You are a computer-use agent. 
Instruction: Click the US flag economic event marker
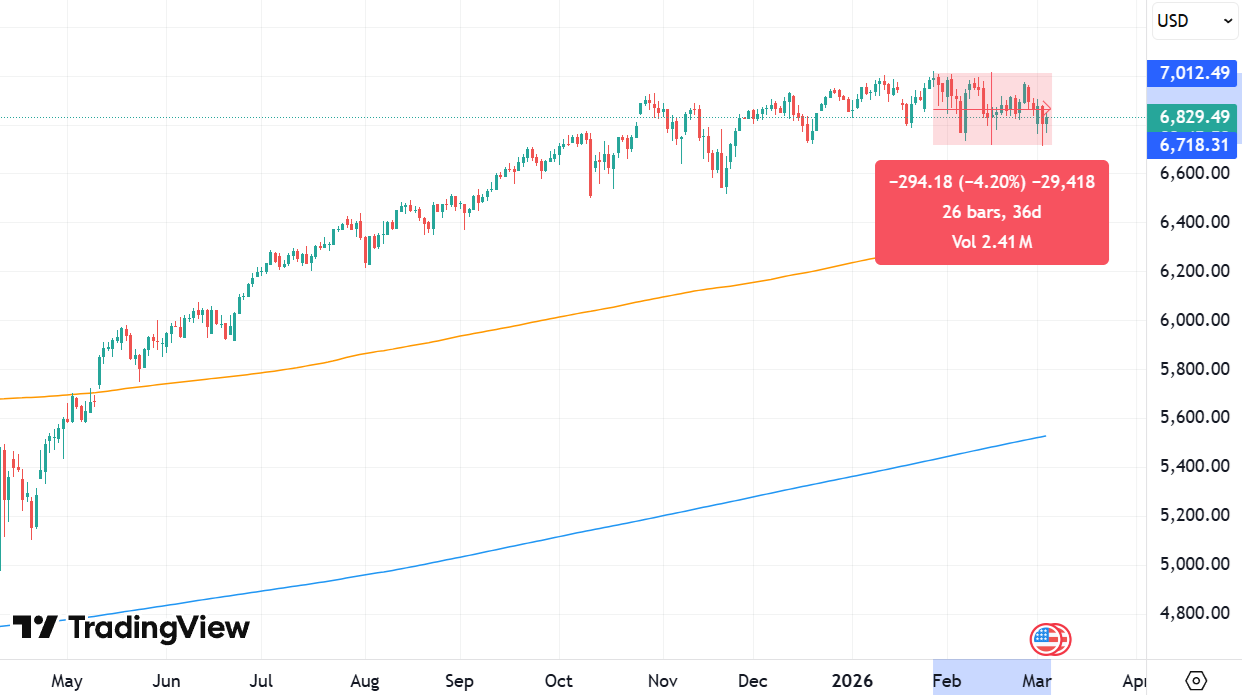pos(1045,638)
